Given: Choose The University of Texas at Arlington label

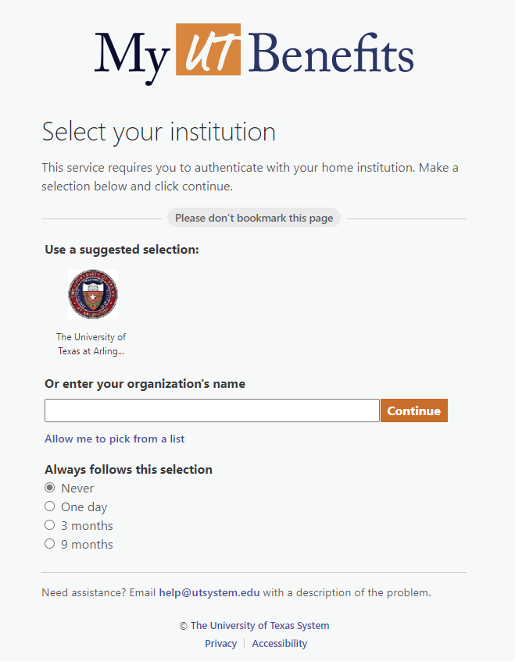Looking at the screenshot, I should pyautogui.click(x=91, y=344).
